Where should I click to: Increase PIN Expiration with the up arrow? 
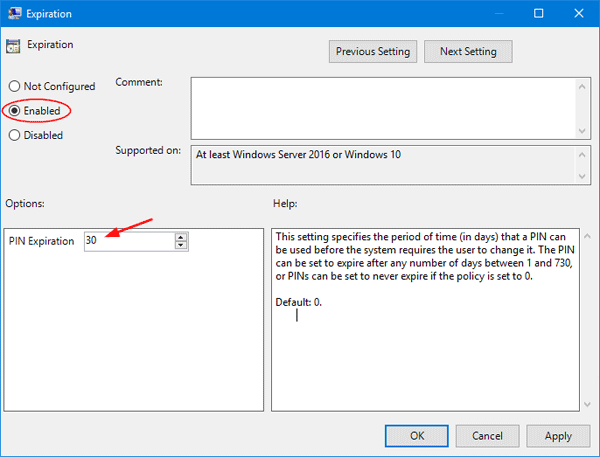coord(180,237)
